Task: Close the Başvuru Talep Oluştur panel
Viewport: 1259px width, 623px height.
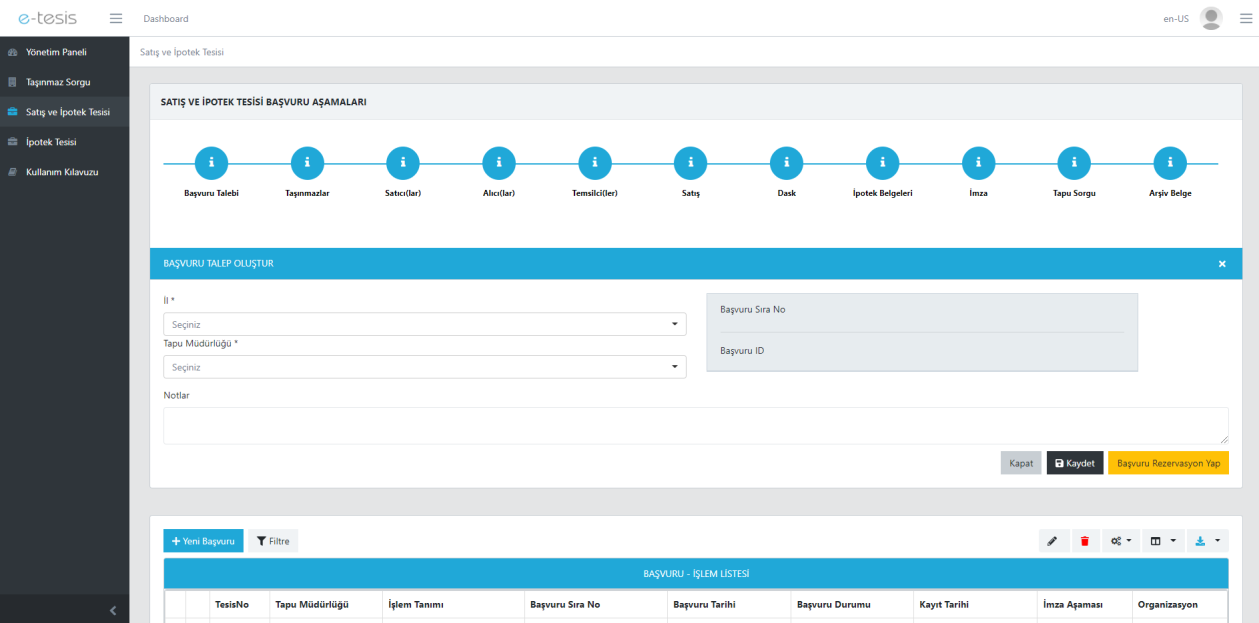Action: [1222, 264]
